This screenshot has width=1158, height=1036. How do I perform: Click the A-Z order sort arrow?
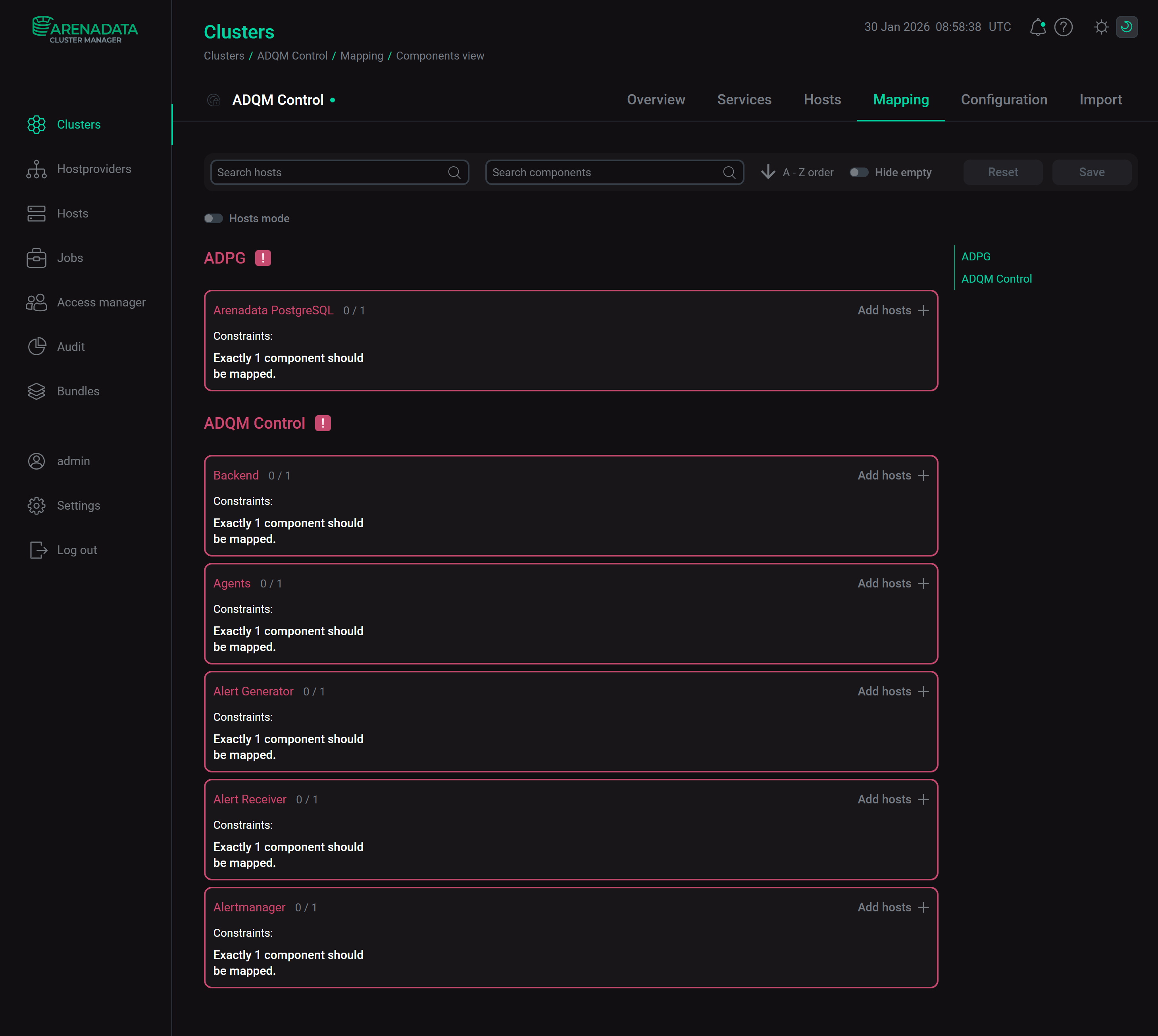pyautogui.click(x=768, y=172)
